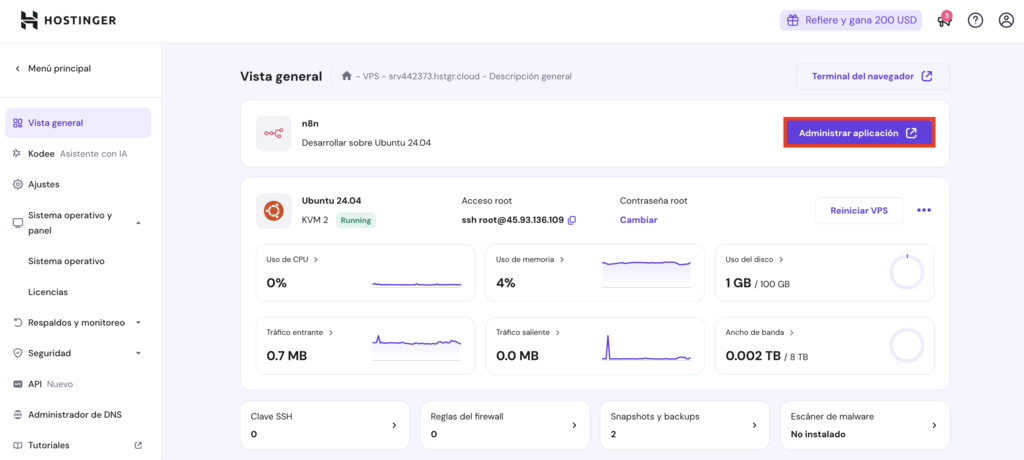Image resolution: width=1024 pixels, height=460 pixels.
Task: Open Uso de CPU details
Action: pyautogui.click(x=292, y=259)
